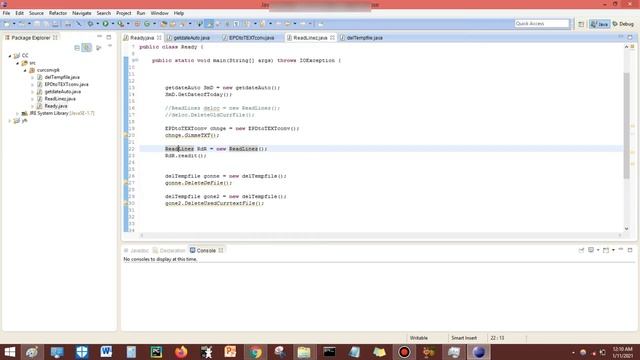Image resolution: width=640 pixels, height=360 pixels.
Task: Expand the JRE System Library node
Action: click(18, 113)
